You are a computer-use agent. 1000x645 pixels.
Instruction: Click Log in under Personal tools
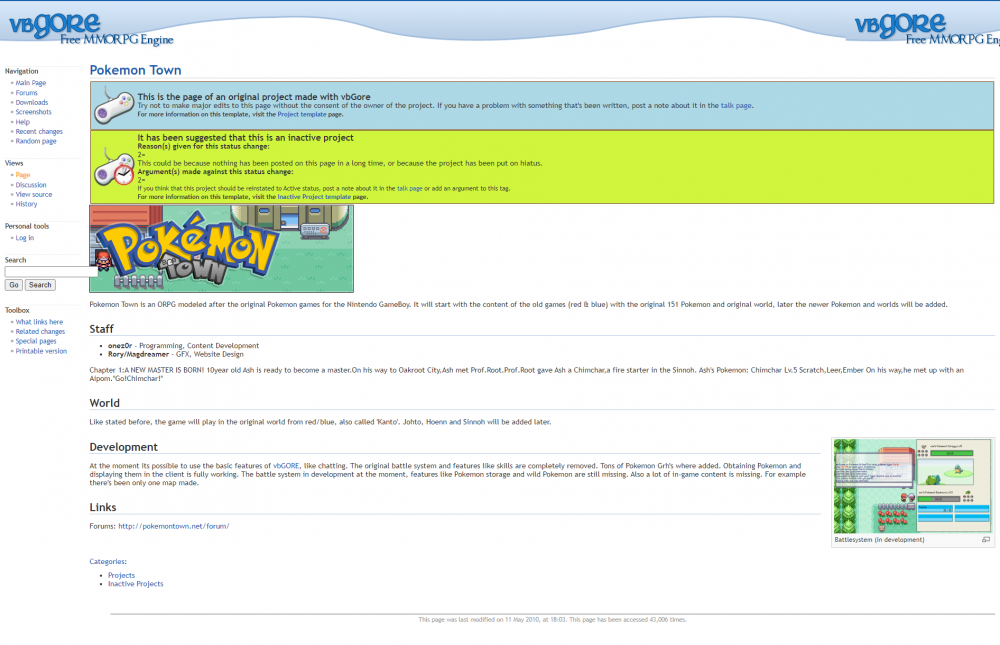point(25,237)
